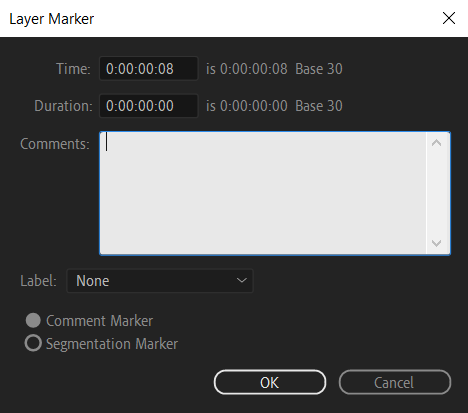Click the 'Comments:' field label
This screenshot has width=468, height=413.
coord(55,144)
